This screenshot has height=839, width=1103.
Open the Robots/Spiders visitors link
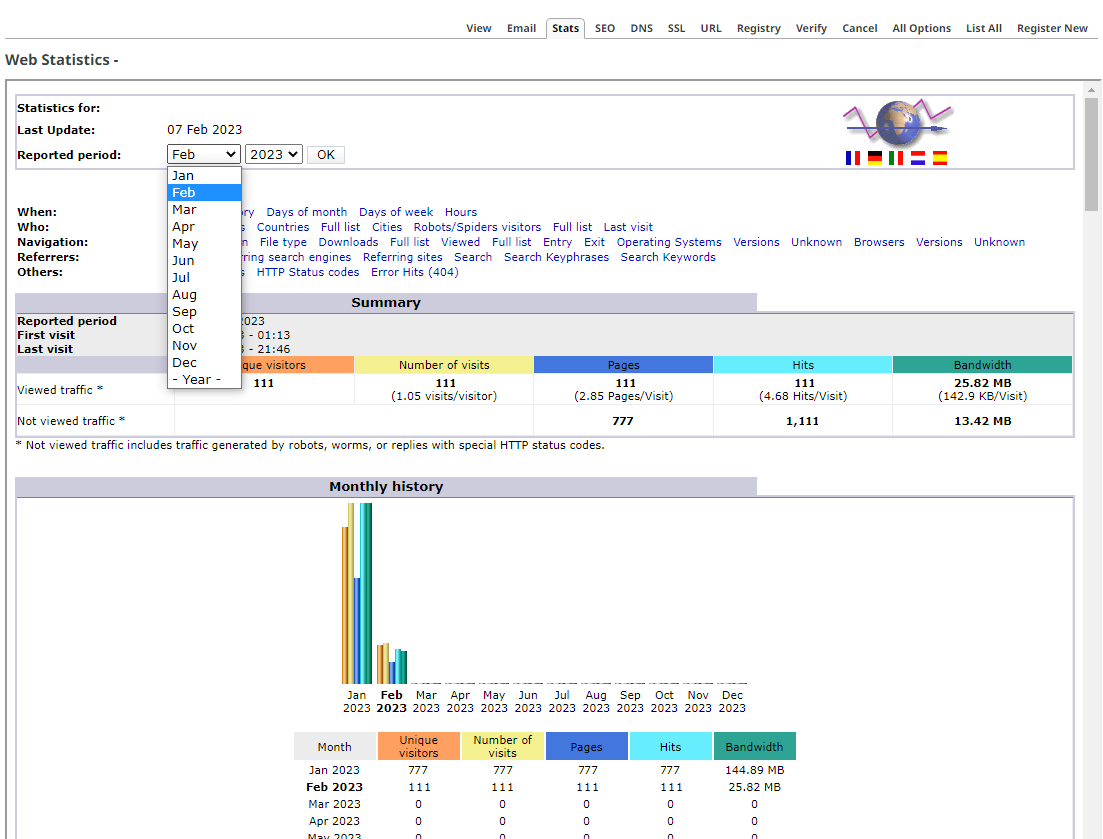coord(477,227)
